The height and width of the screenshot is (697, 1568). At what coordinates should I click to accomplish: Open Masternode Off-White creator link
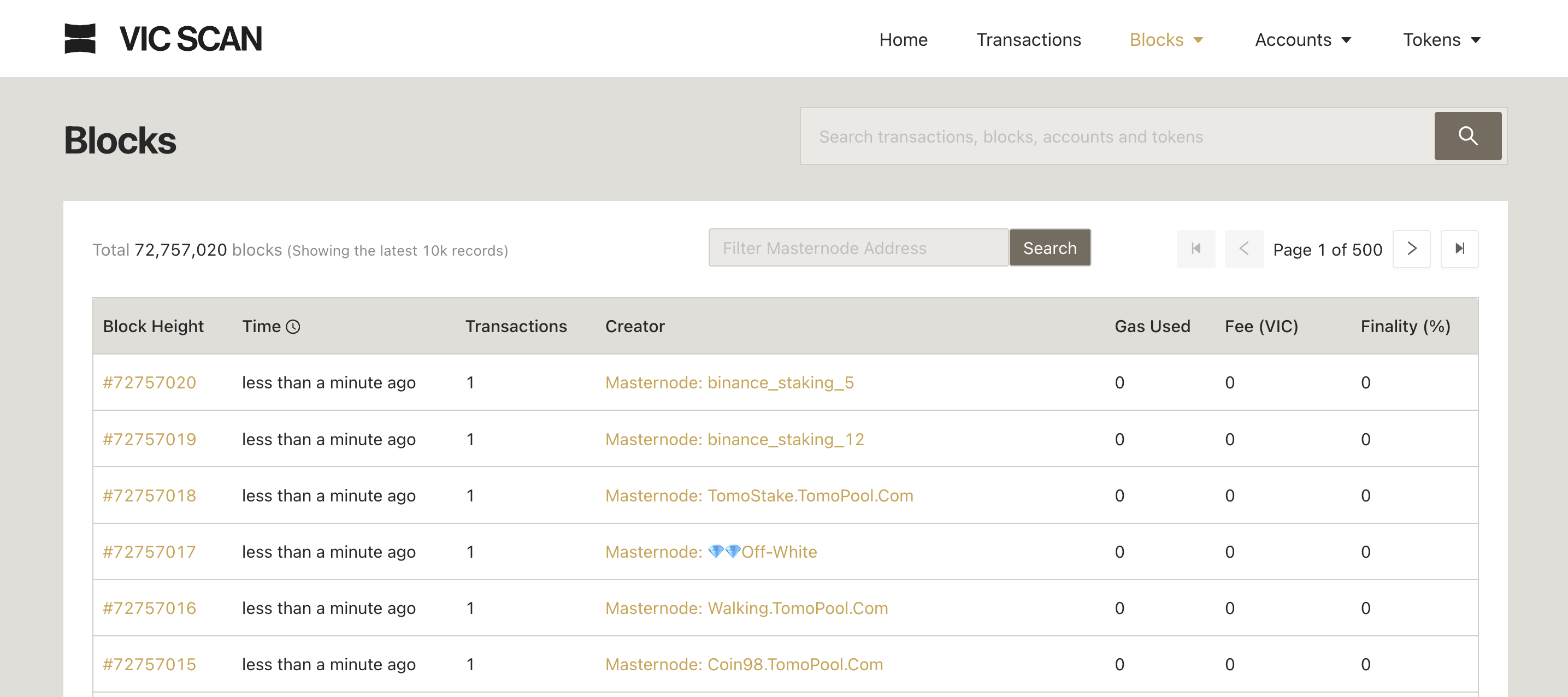(x=710, y=552)
